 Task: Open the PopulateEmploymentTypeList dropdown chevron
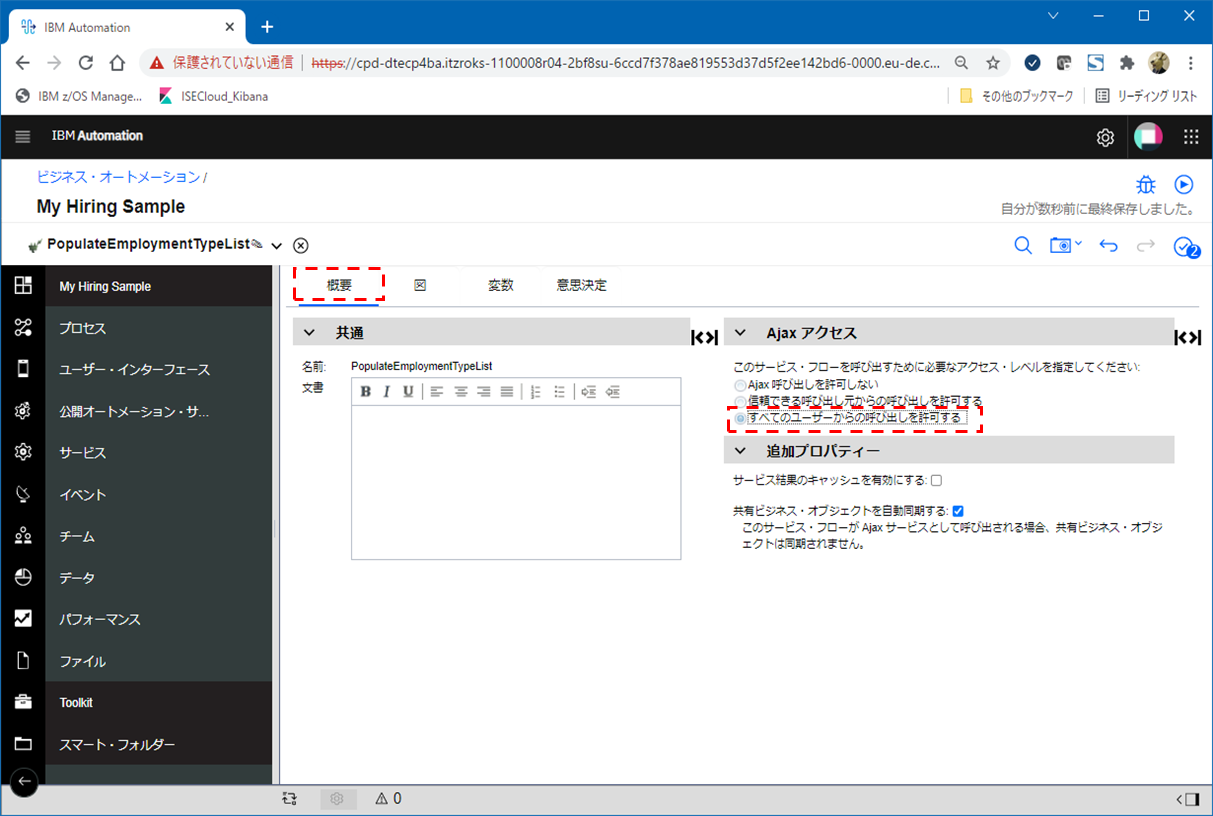277,246
